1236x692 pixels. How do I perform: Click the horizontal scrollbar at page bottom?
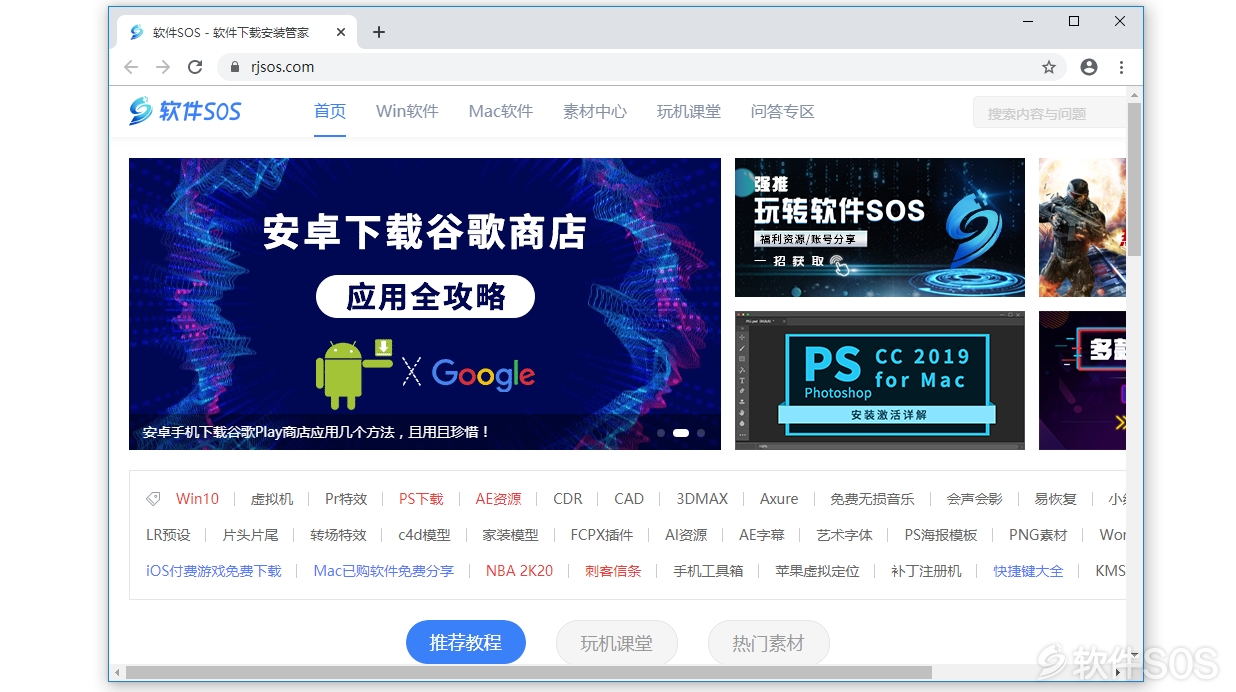pos(528,672)
